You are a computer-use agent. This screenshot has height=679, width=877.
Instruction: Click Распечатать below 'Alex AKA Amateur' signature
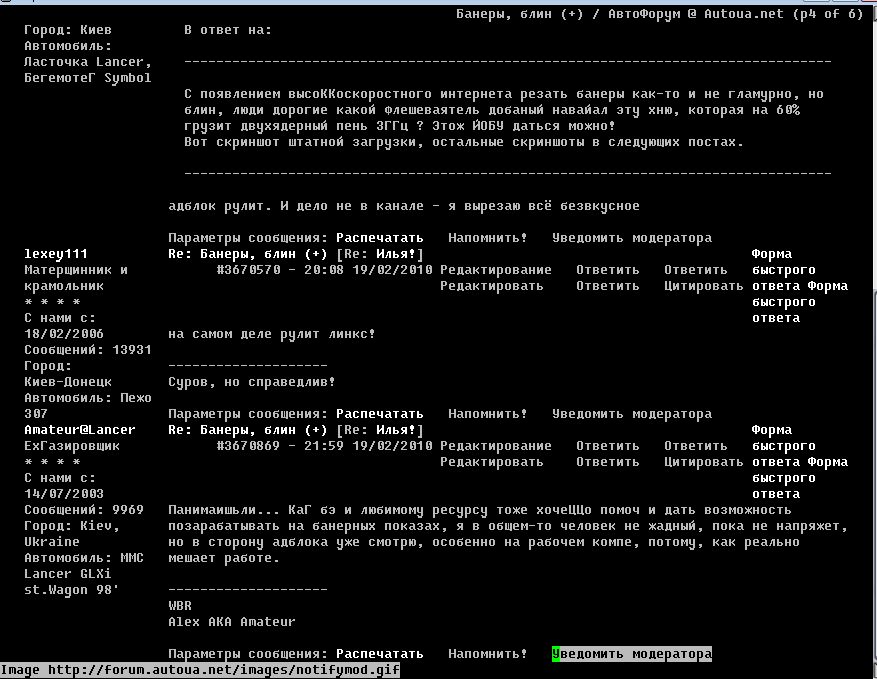click(x=379, y=654)
